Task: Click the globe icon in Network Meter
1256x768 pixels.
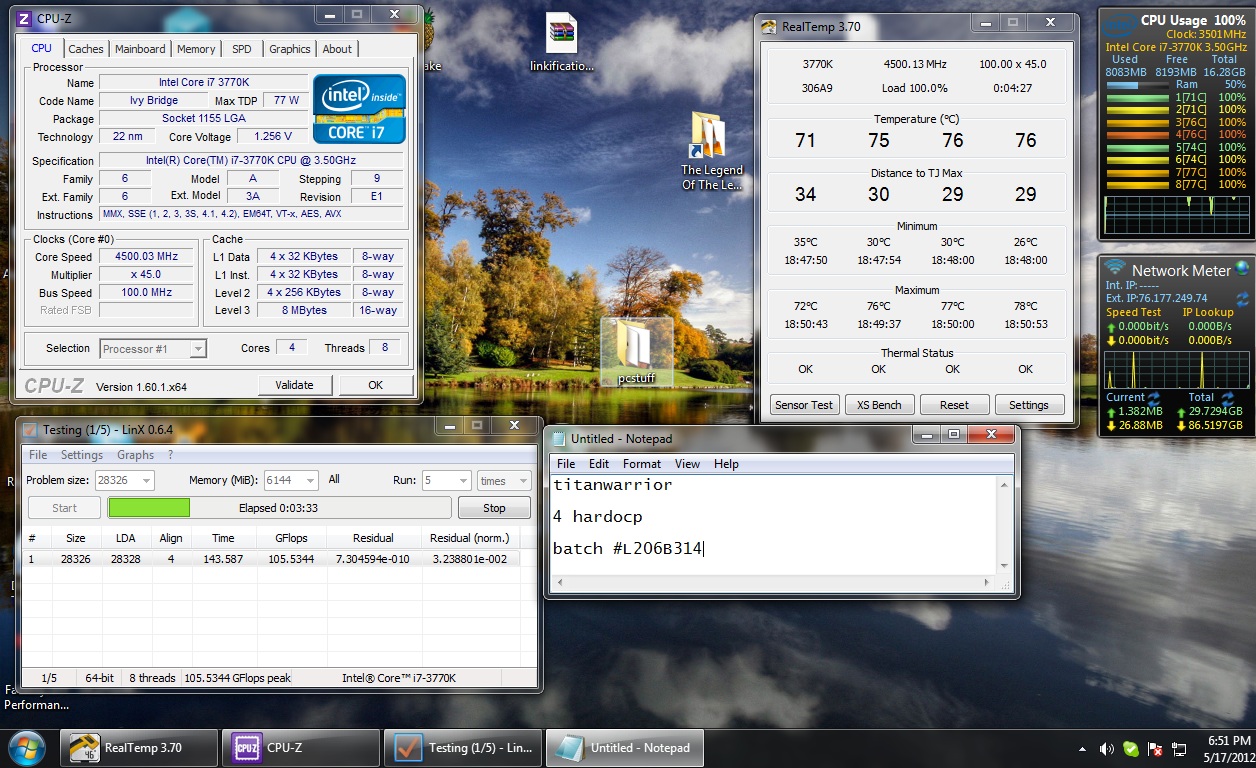Action: (x=1242, y=269)
